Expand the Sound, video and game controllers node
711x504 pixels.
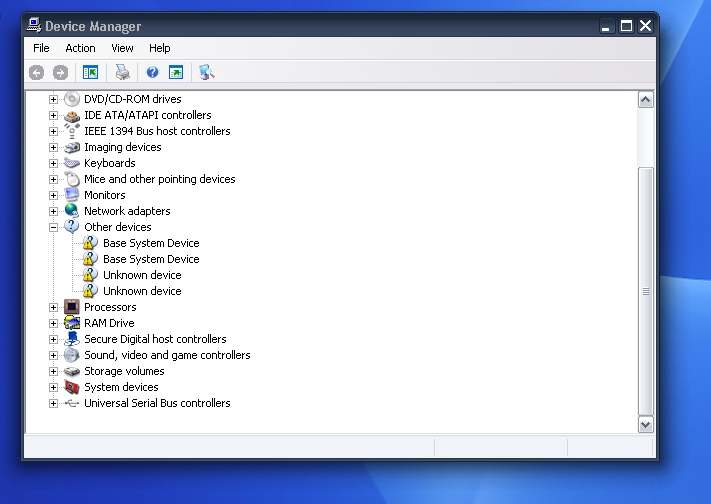click(53, 355)
